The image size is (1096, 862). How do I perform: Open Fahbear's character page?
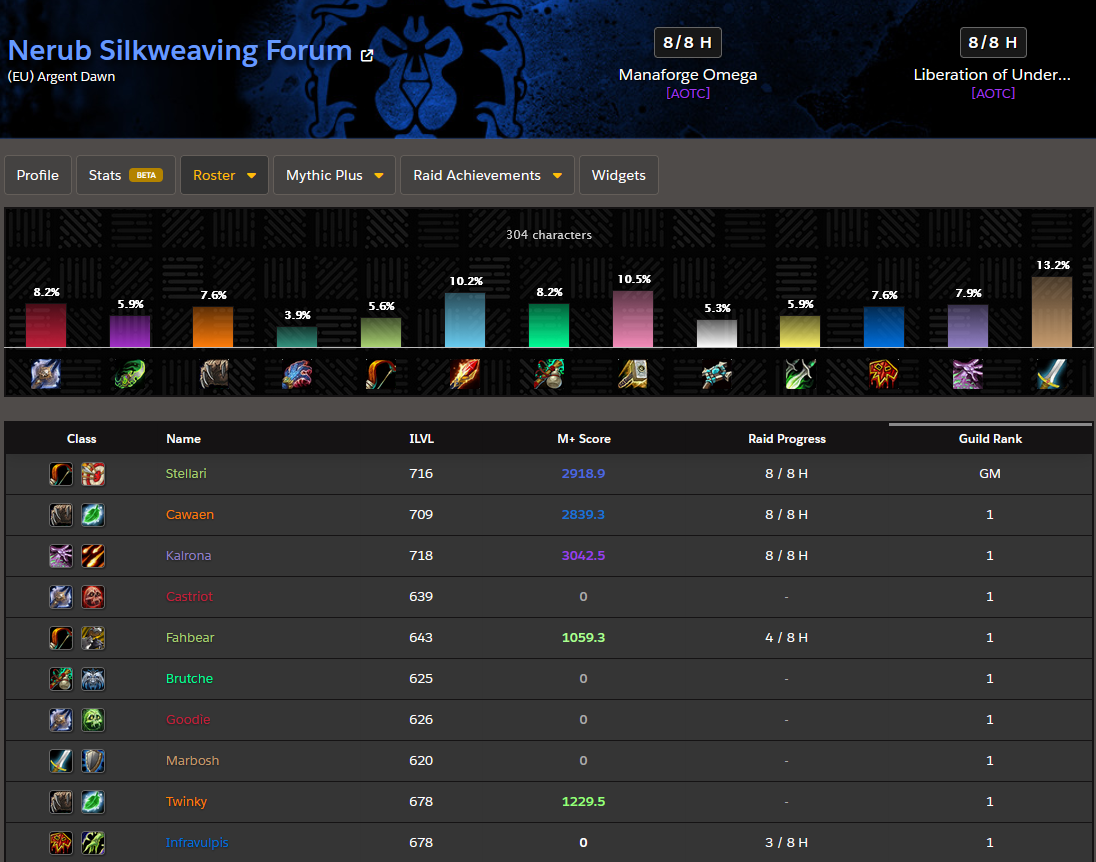(x=189, y=638)
